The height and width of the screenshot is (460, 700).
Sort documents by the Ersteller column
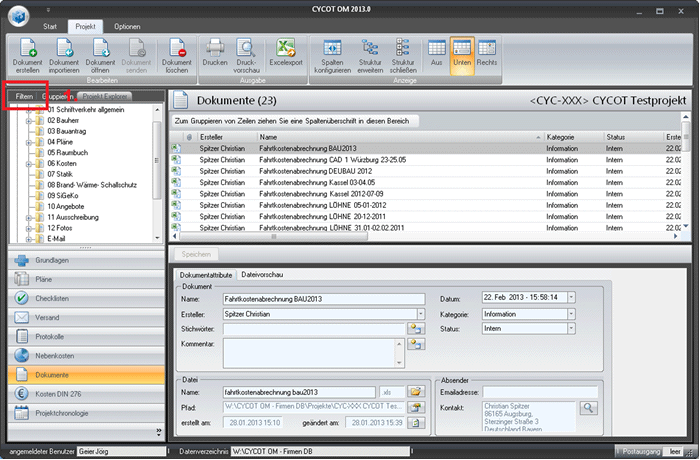pyautogui.click(x=227, y=137)
